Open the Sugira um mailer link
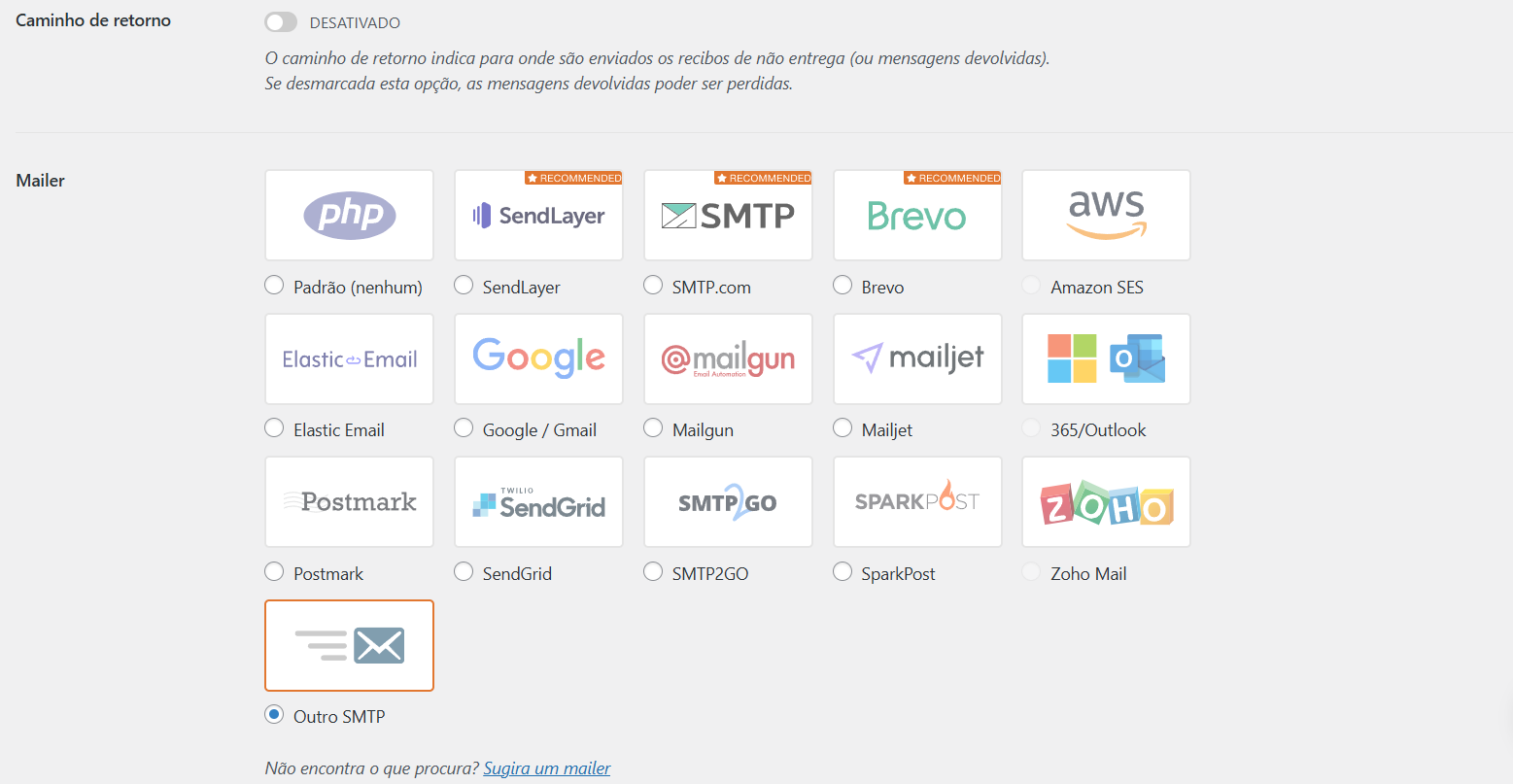This screenshot has height=784, width=1513. tap(547, 768)
